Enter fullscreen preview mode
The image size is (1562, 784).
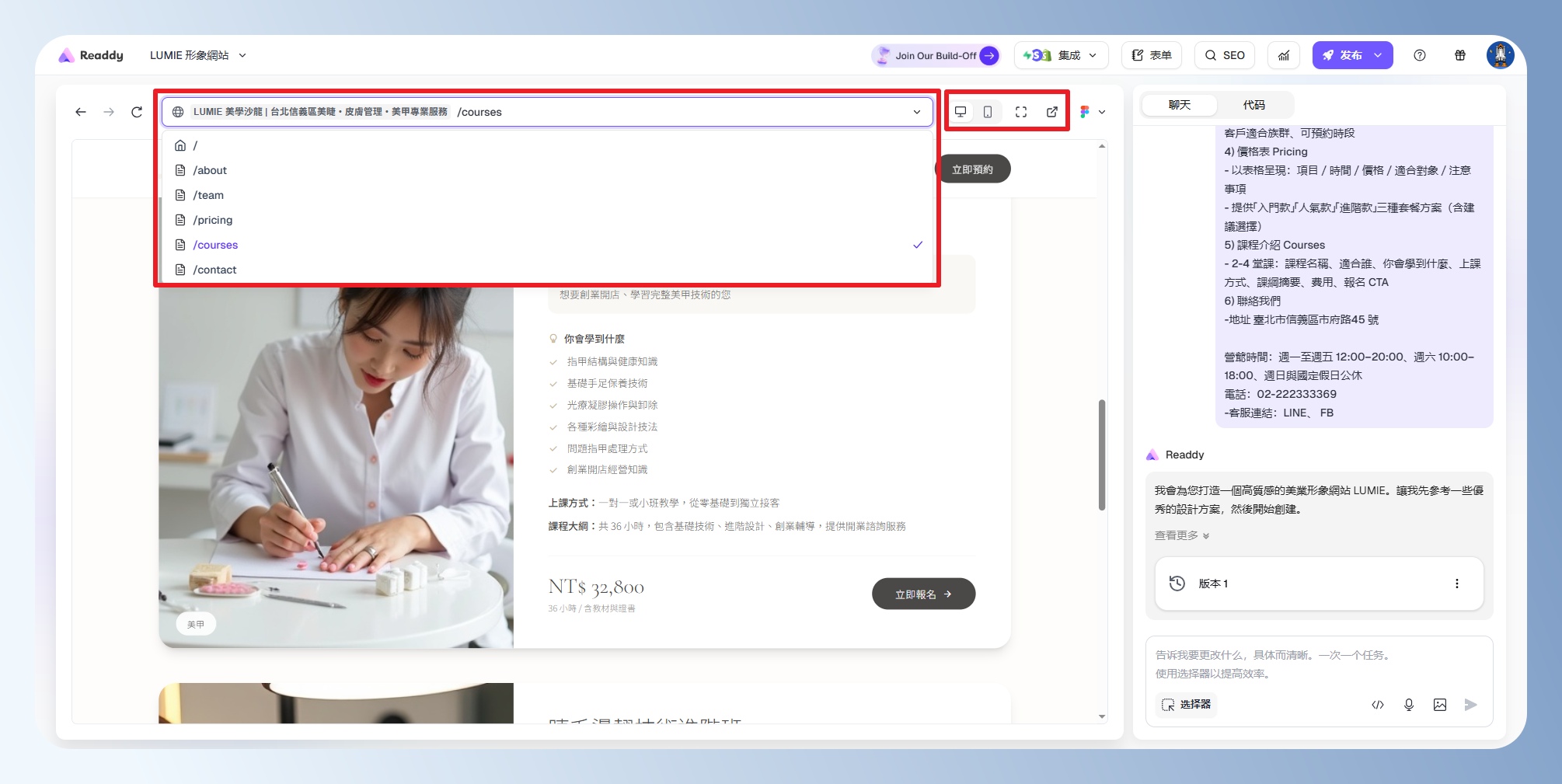(1021, 112)
